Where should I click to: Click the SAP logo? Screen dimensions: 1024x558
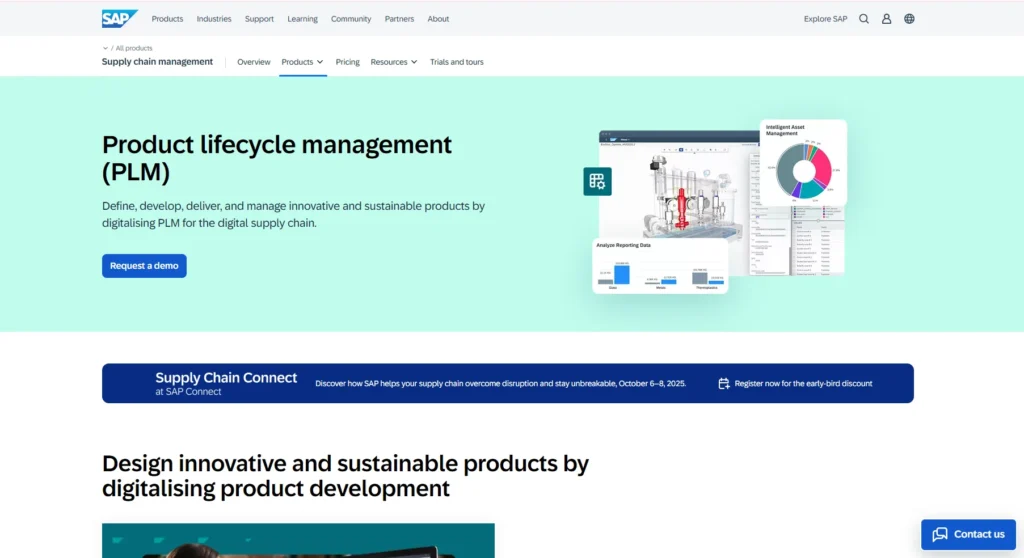coord(120,18)
